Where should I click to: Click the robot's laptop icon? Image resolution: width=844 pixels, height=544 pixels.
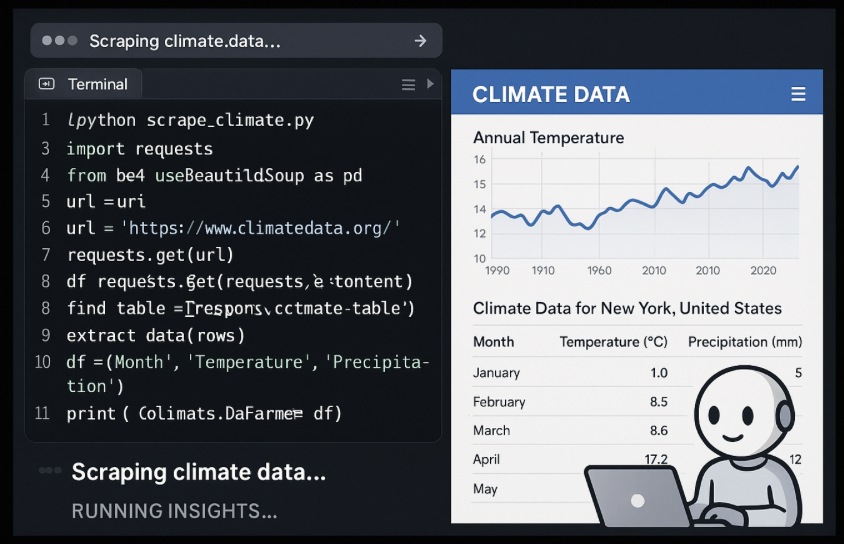pos(634,496)
